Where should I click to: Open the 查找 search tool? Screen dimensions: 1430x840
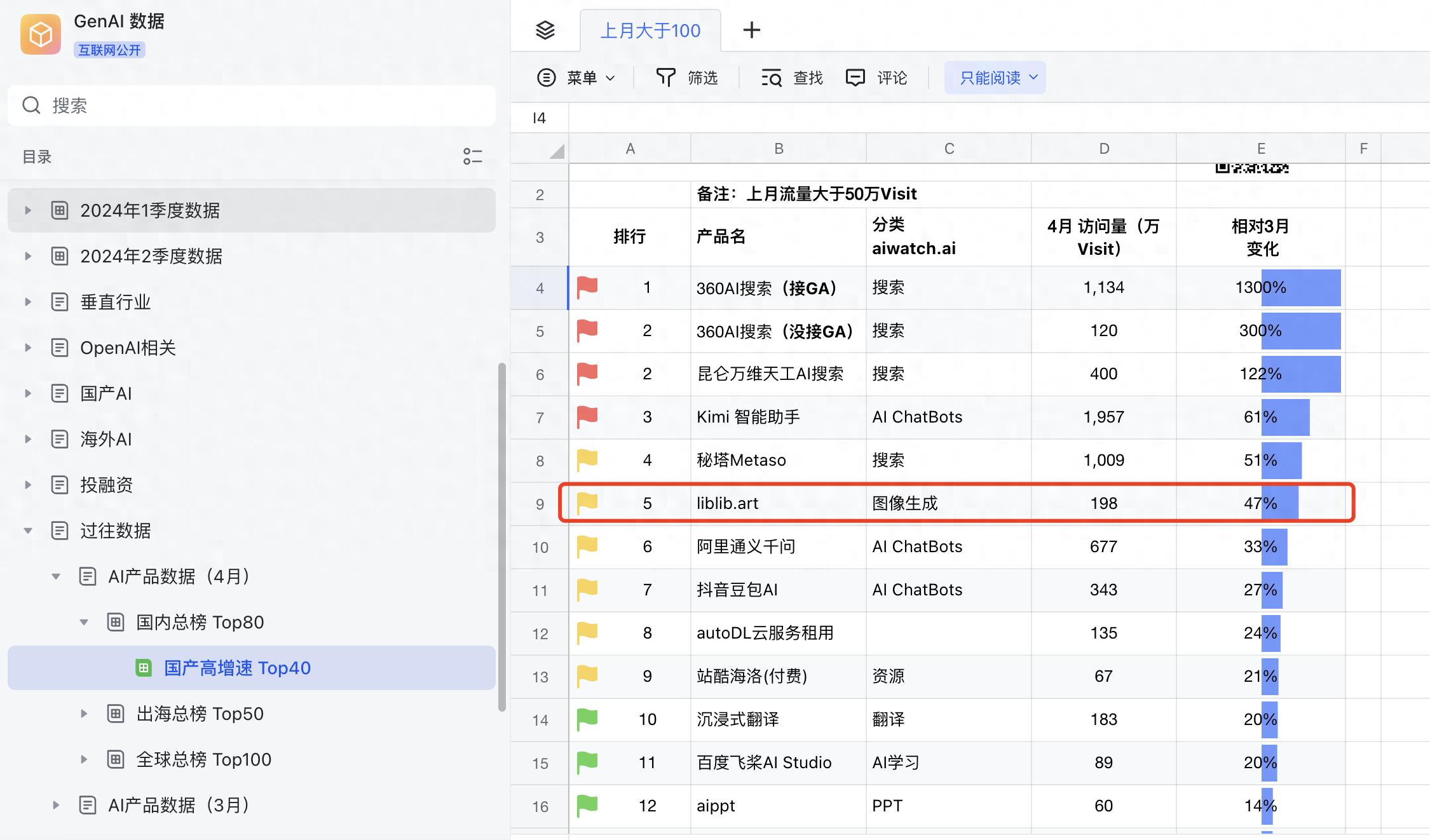tap(792, 78)
